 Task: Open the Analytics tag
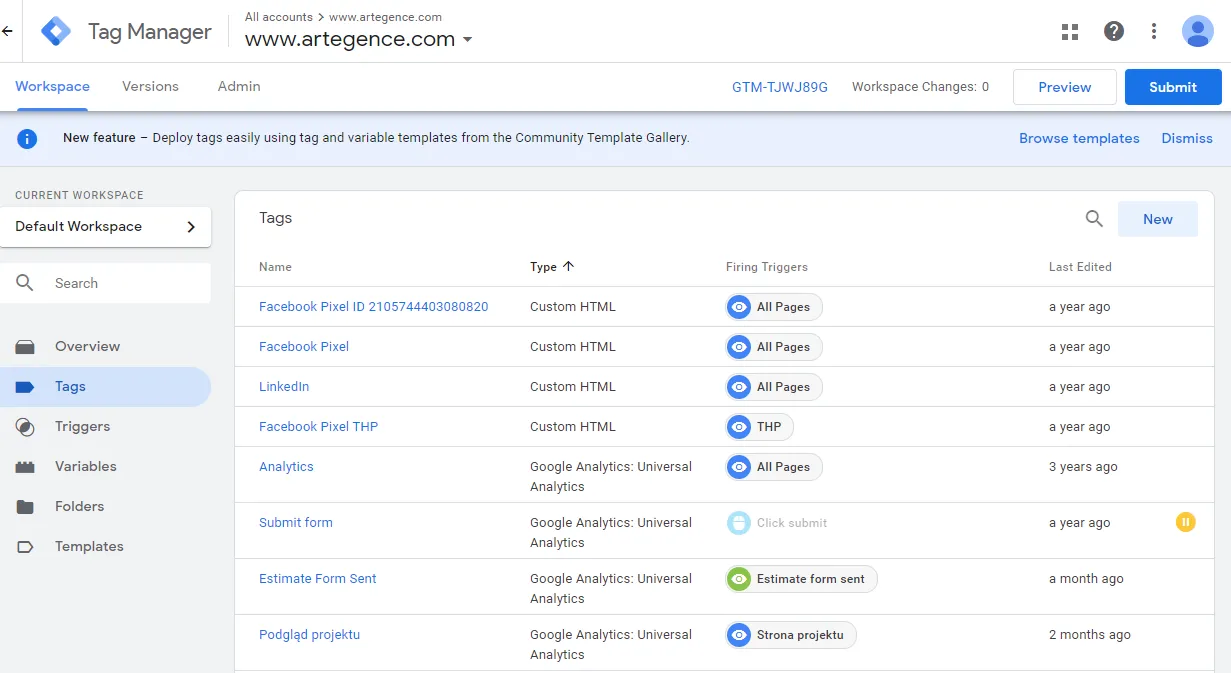286,467
